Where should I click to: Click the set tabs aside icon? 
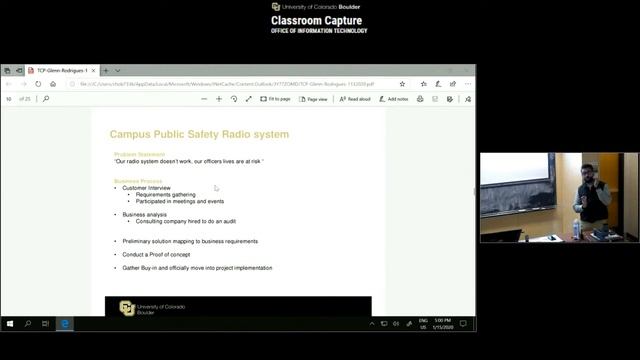(x=19, y=71)
